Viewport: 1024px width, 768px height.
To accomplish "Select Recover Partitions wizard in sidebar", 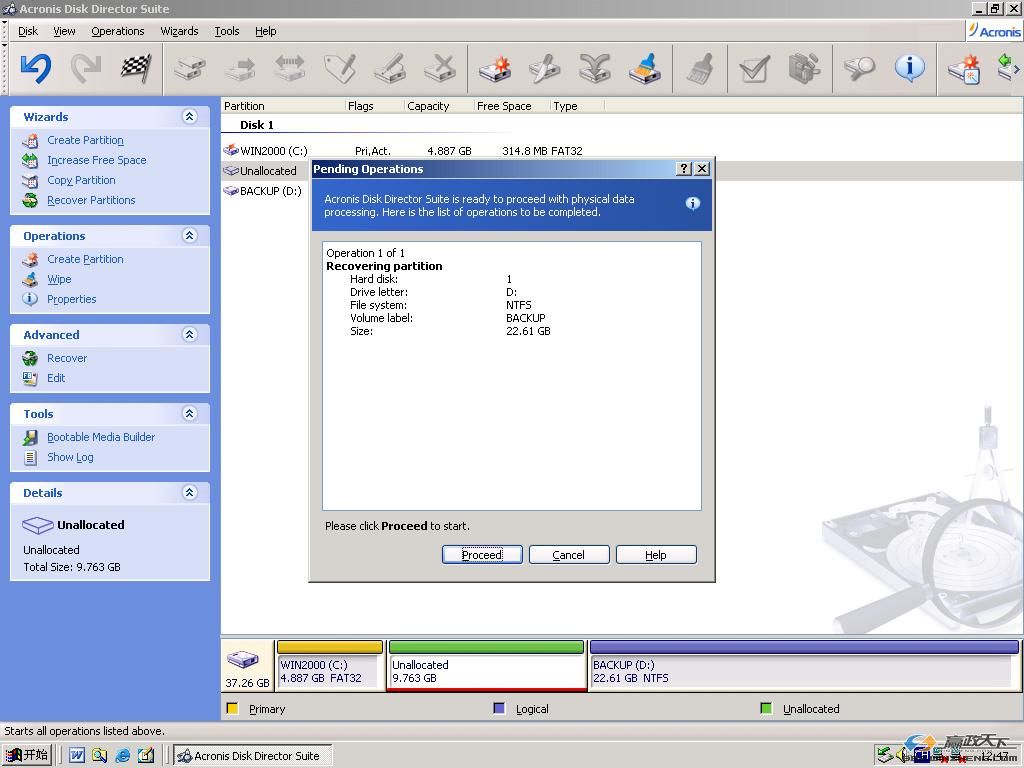I will click(91, 200).
